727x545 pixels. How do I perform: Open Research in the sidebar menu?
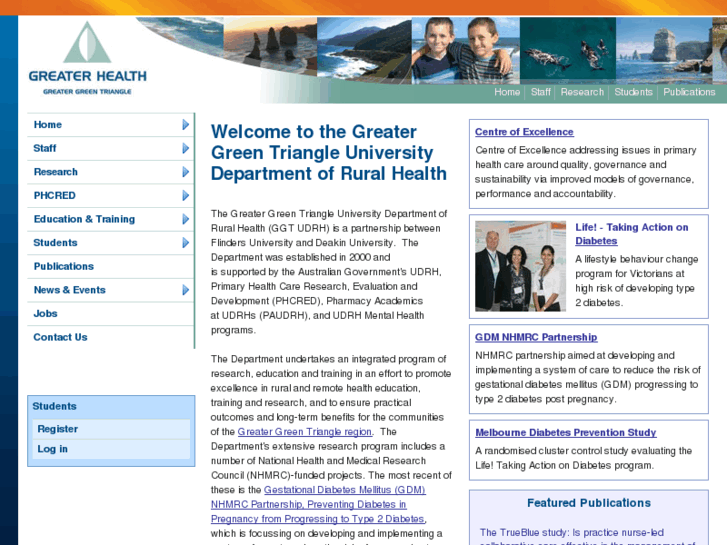(x=56, y=172)
